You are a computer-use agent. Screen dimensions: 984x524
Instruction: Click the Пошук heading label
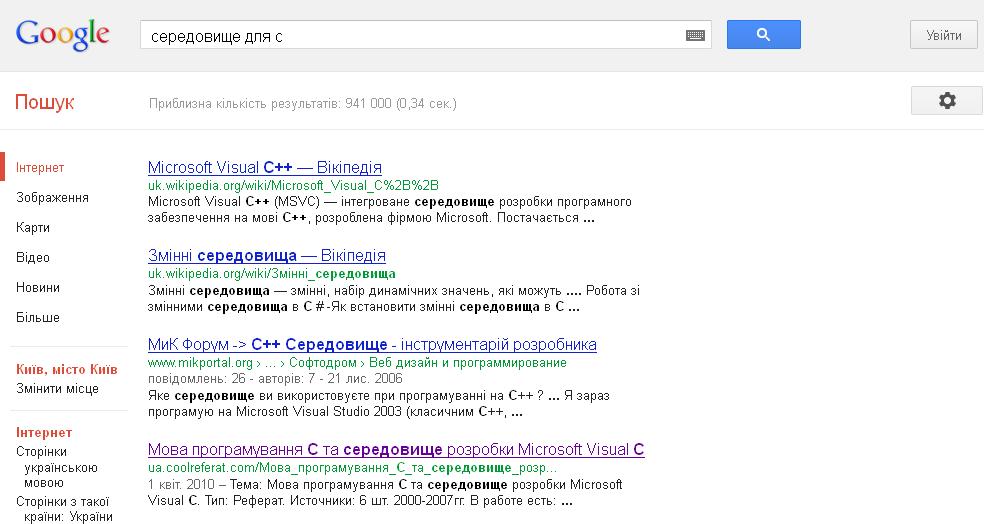(x=44, y=103)
